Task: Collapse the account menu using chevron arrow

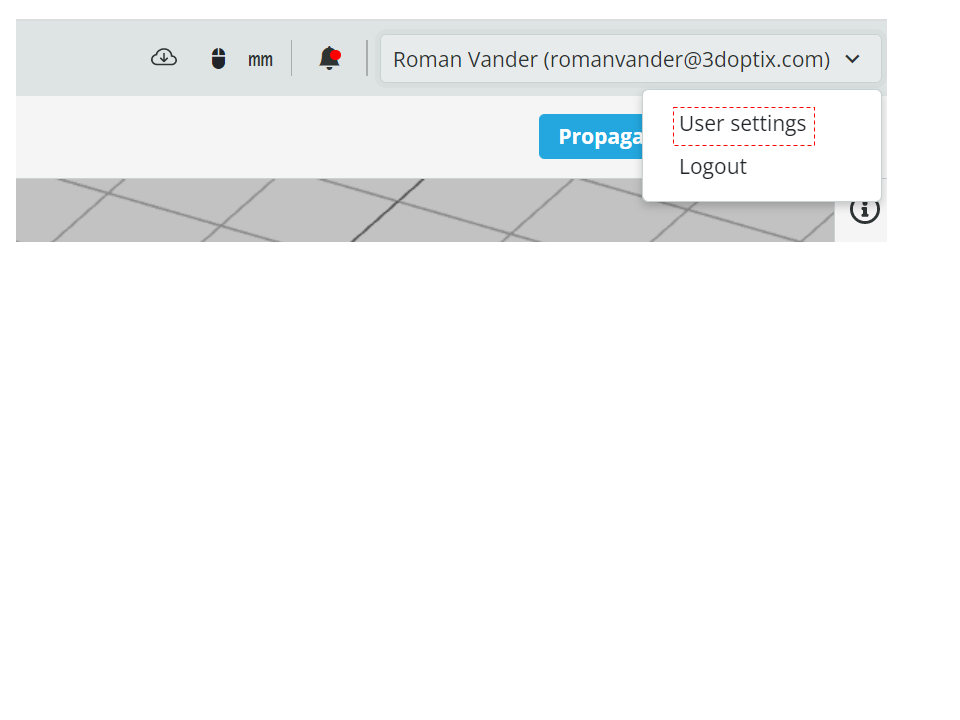Action: click(x=852, y=59)
